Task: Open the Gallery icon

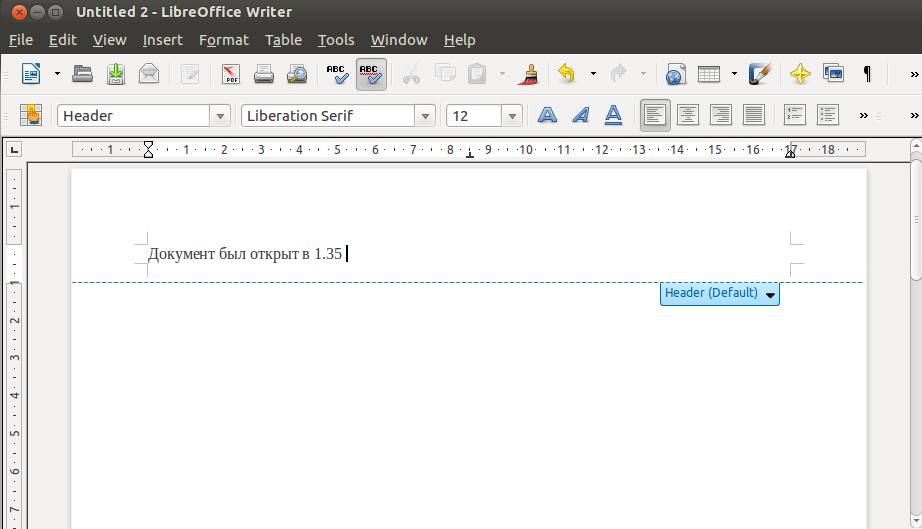Action: 834,74
